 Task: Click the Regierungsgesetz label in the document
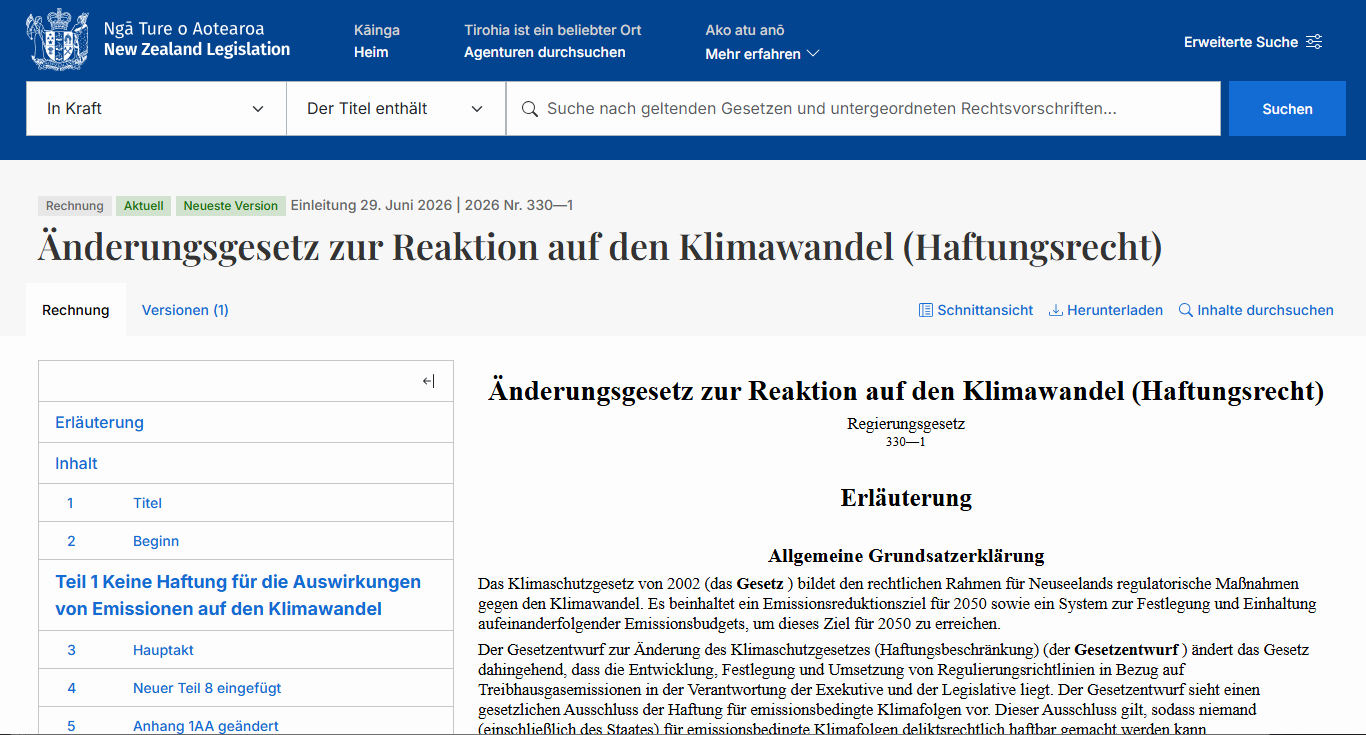[x=906, y=424]
